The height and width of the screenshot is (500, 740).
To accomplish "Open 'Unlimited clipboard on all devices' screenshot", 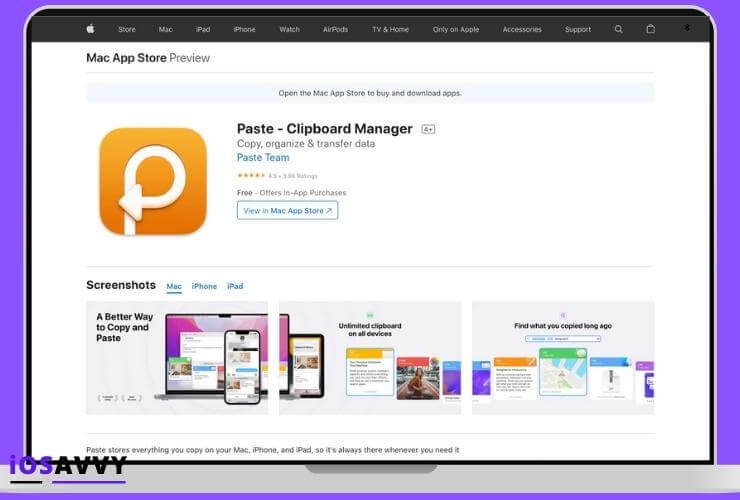I will 370,358.
